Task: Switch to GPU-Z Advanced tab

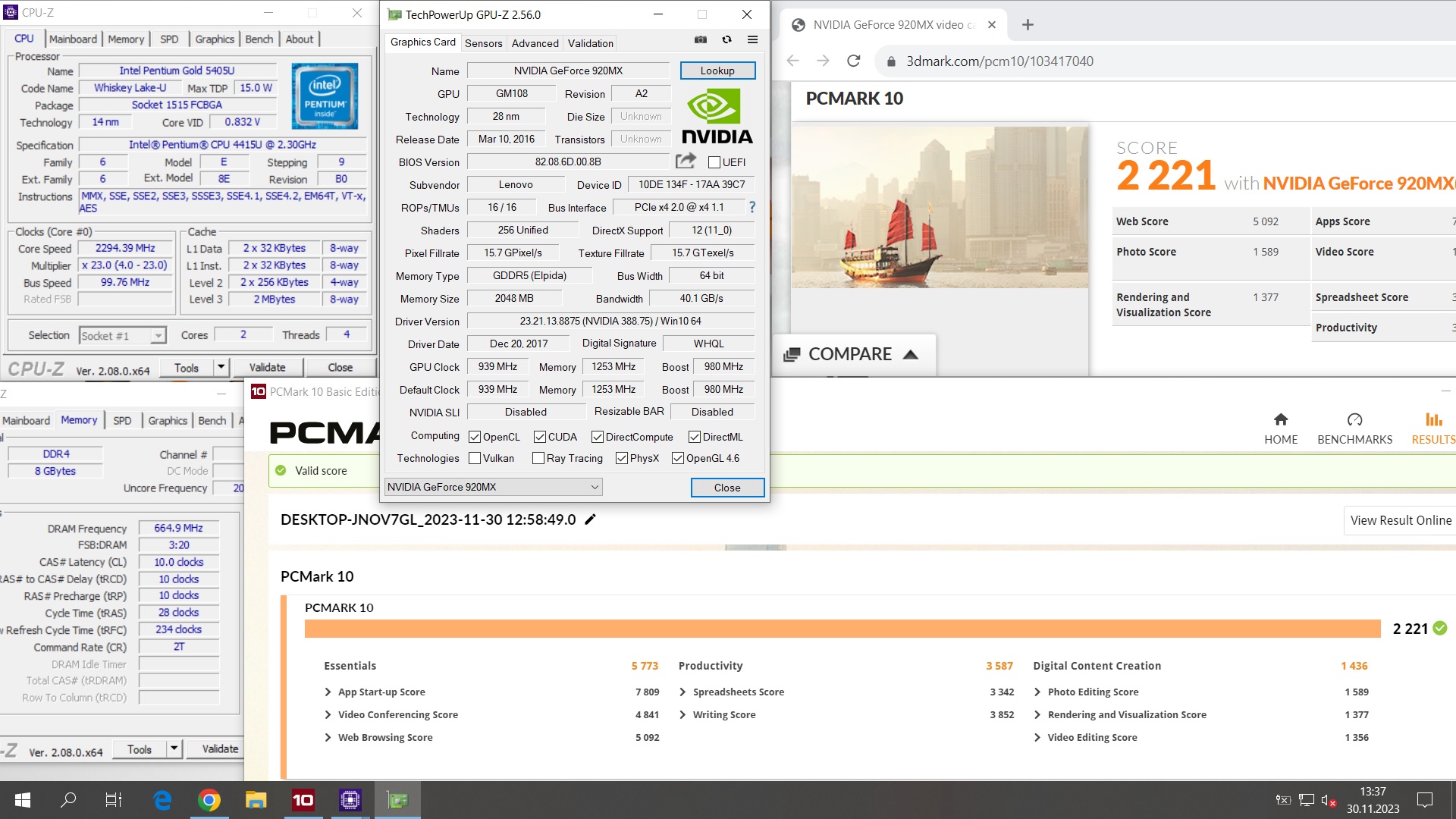Action: point(535,43)
